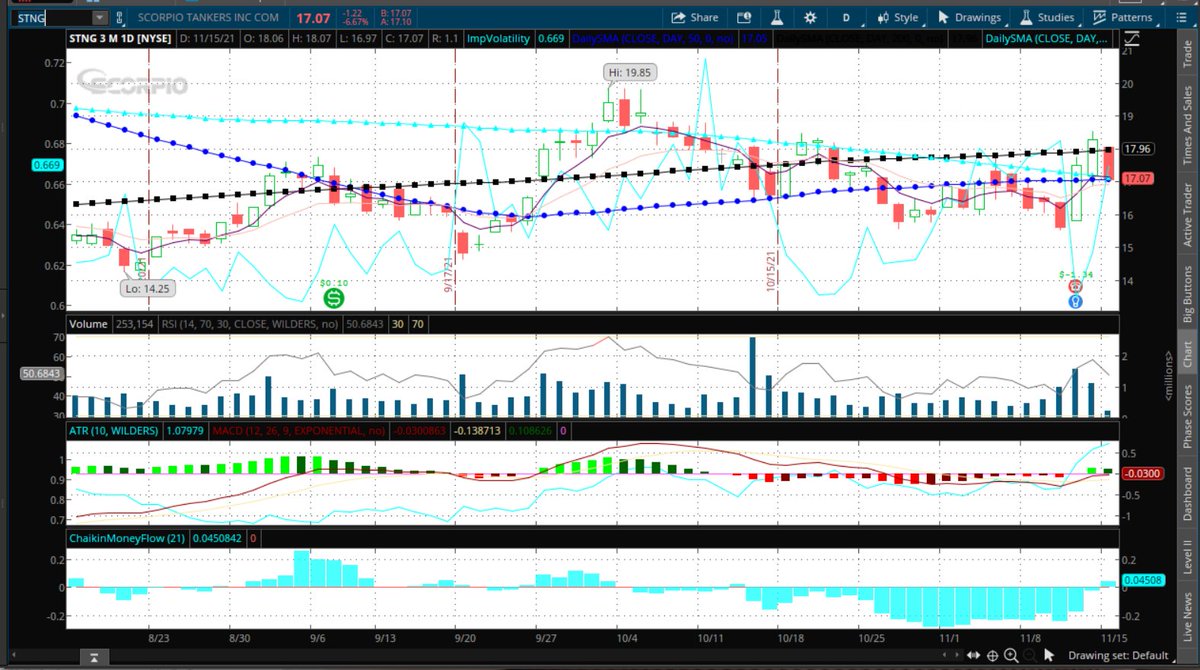The height and width of the screenshot is (670, 1200).
Task: Click the 17.96 price axis label
Action: 1138,149
